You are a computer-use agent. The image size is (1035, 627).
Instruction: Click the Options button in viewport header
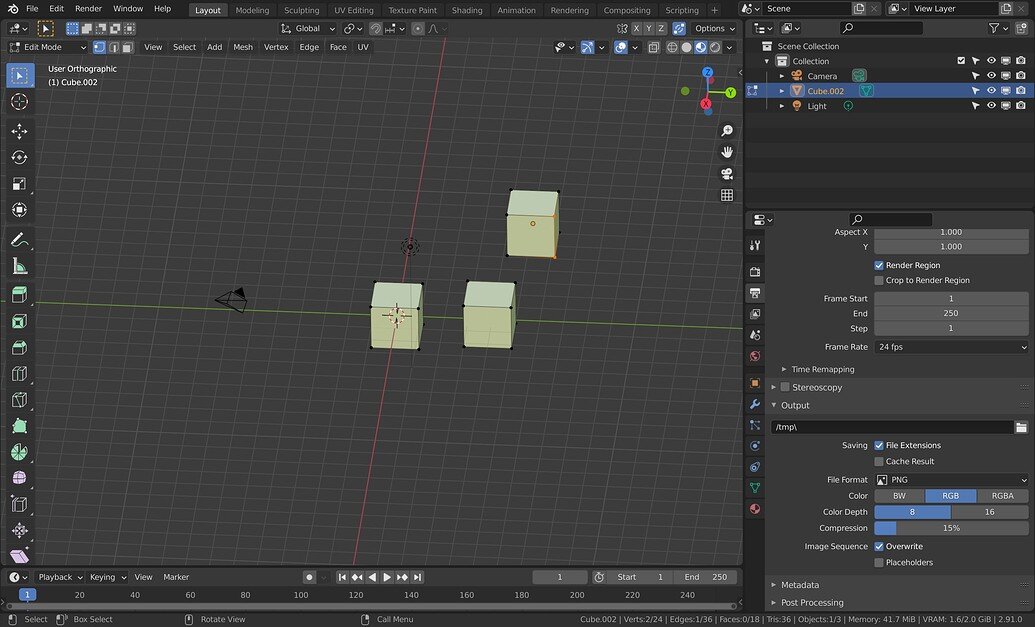pyautogui.click(x=714, y=28)
